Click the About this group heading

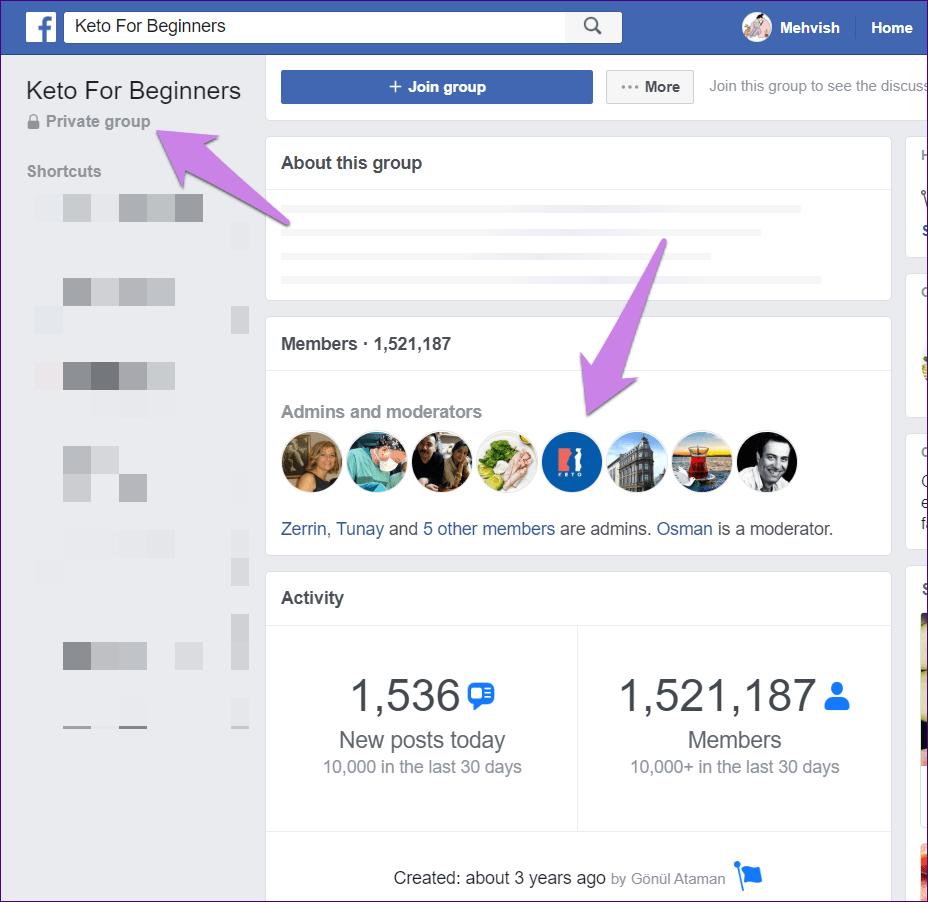point(352,163)
